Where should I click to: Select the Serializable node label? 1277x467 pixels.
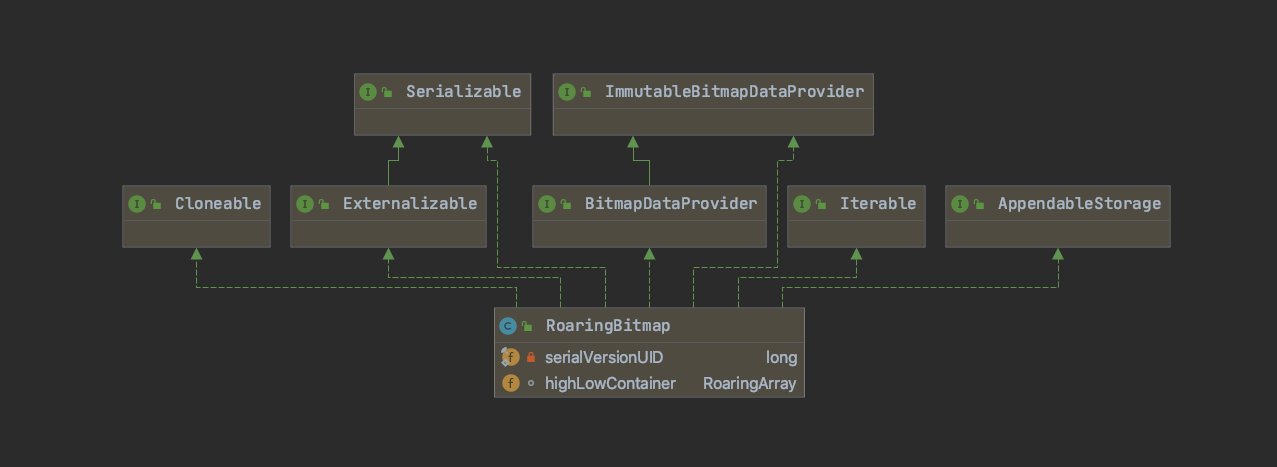click(463, 92)
